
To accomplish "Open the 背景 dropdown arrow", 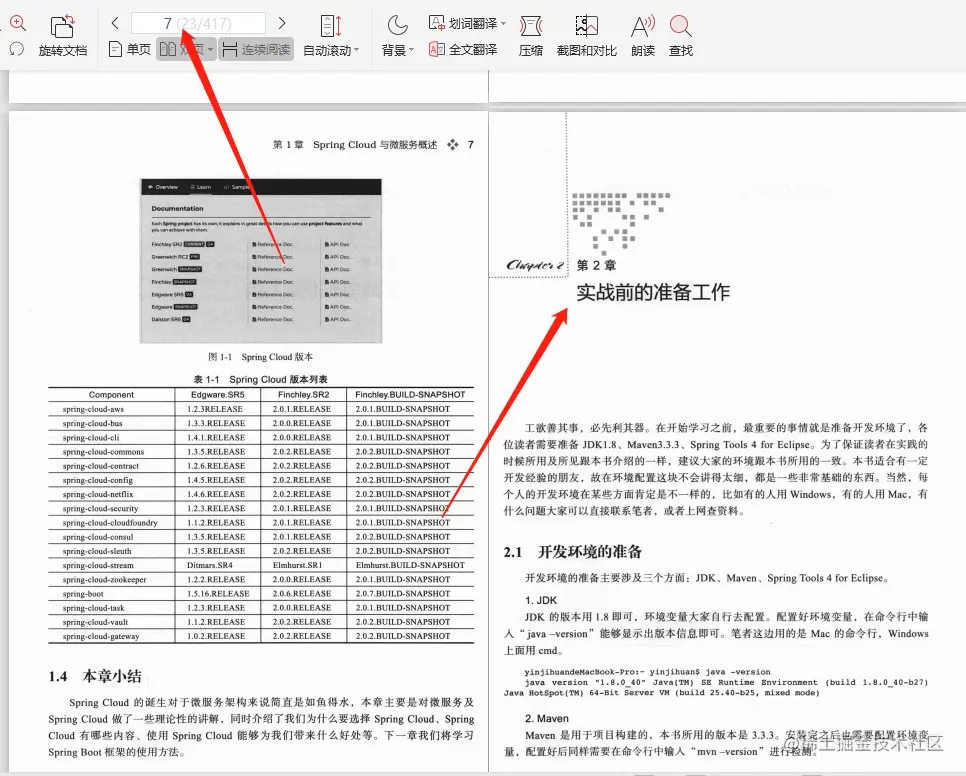I will 412,51.
